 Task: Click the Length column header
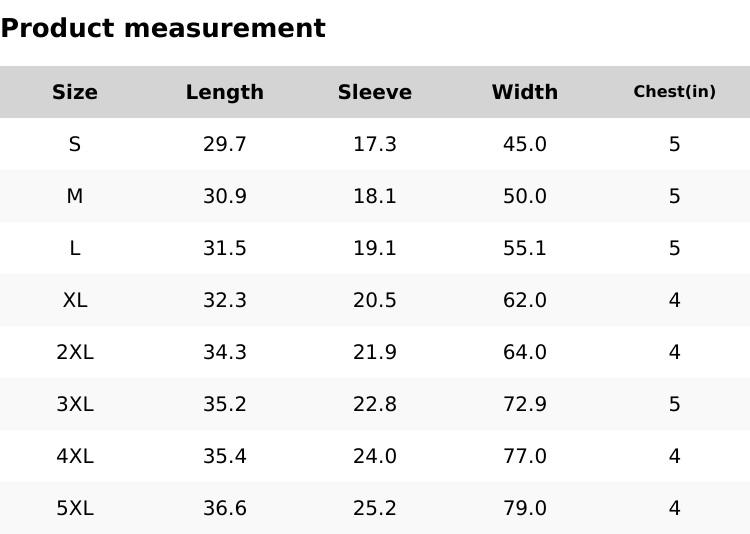[225, 92]
